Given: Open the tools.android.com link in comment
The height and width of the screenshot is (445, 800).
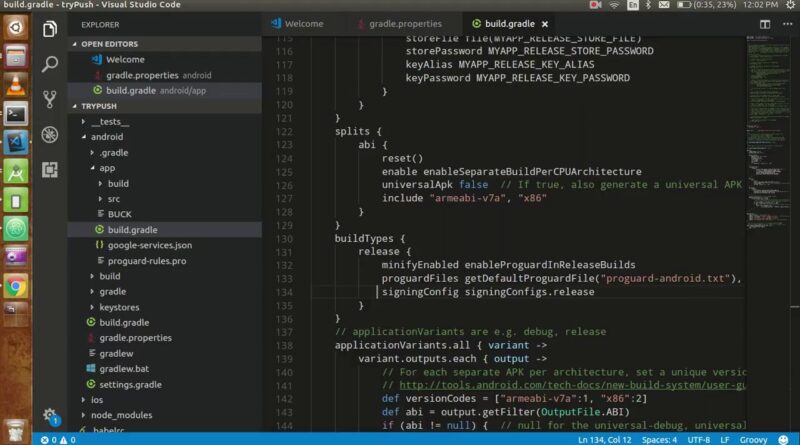Looking at the screenshot, I should point(571,385).
